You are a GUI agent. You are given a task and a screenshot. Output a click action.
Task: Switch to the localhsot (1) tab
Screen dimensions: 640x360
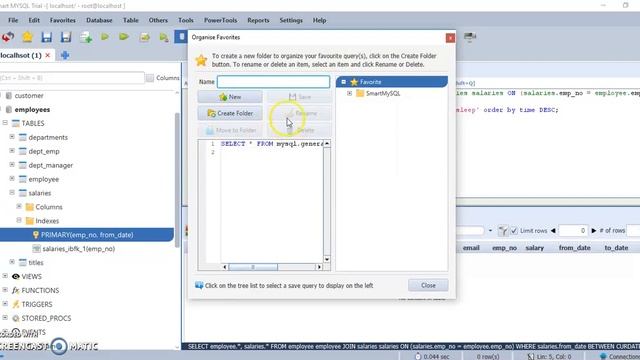pos(21,55)
